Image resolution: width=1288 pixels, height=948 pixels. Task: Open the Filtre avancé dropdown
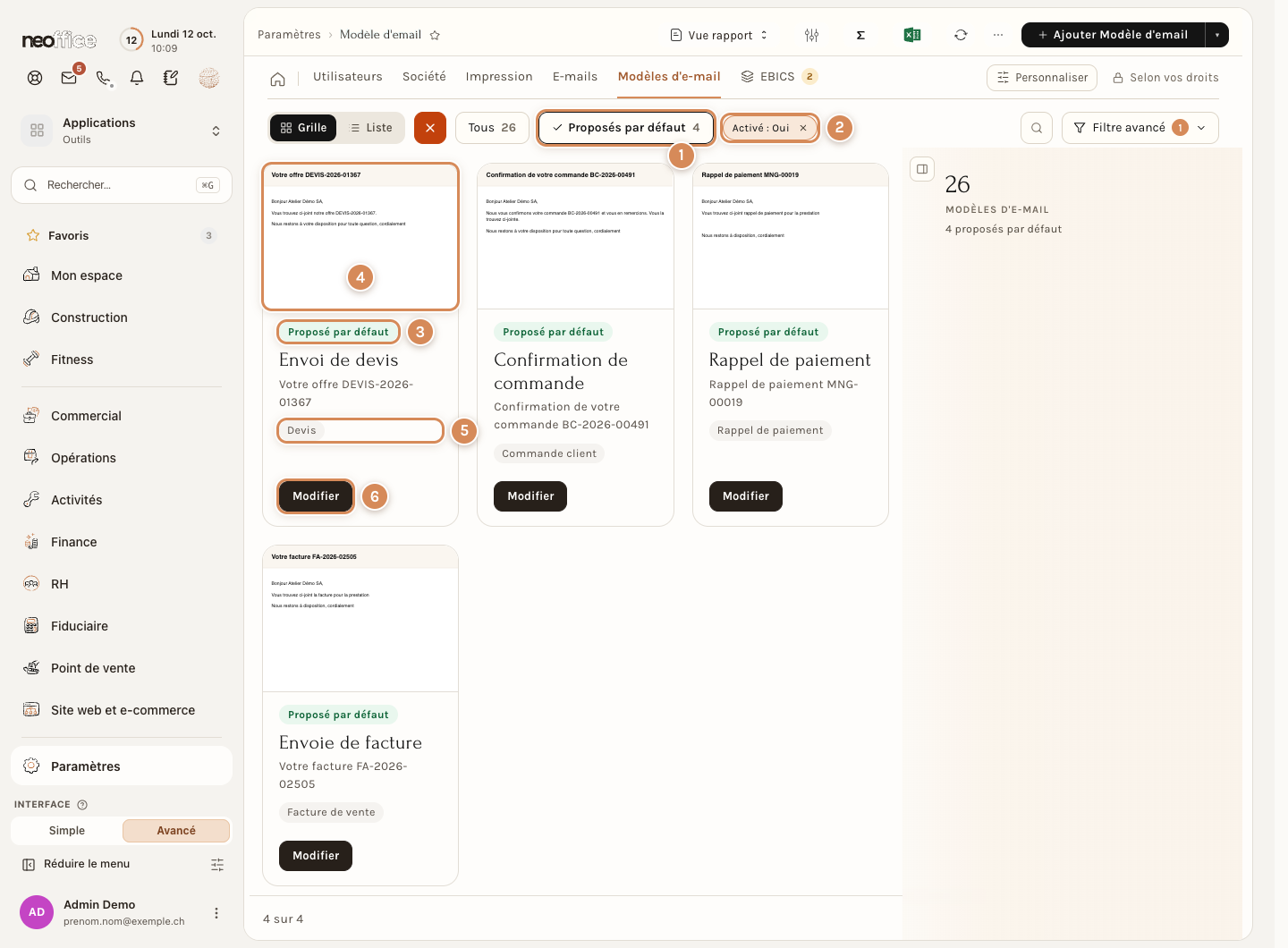[x=1140, y=128]
